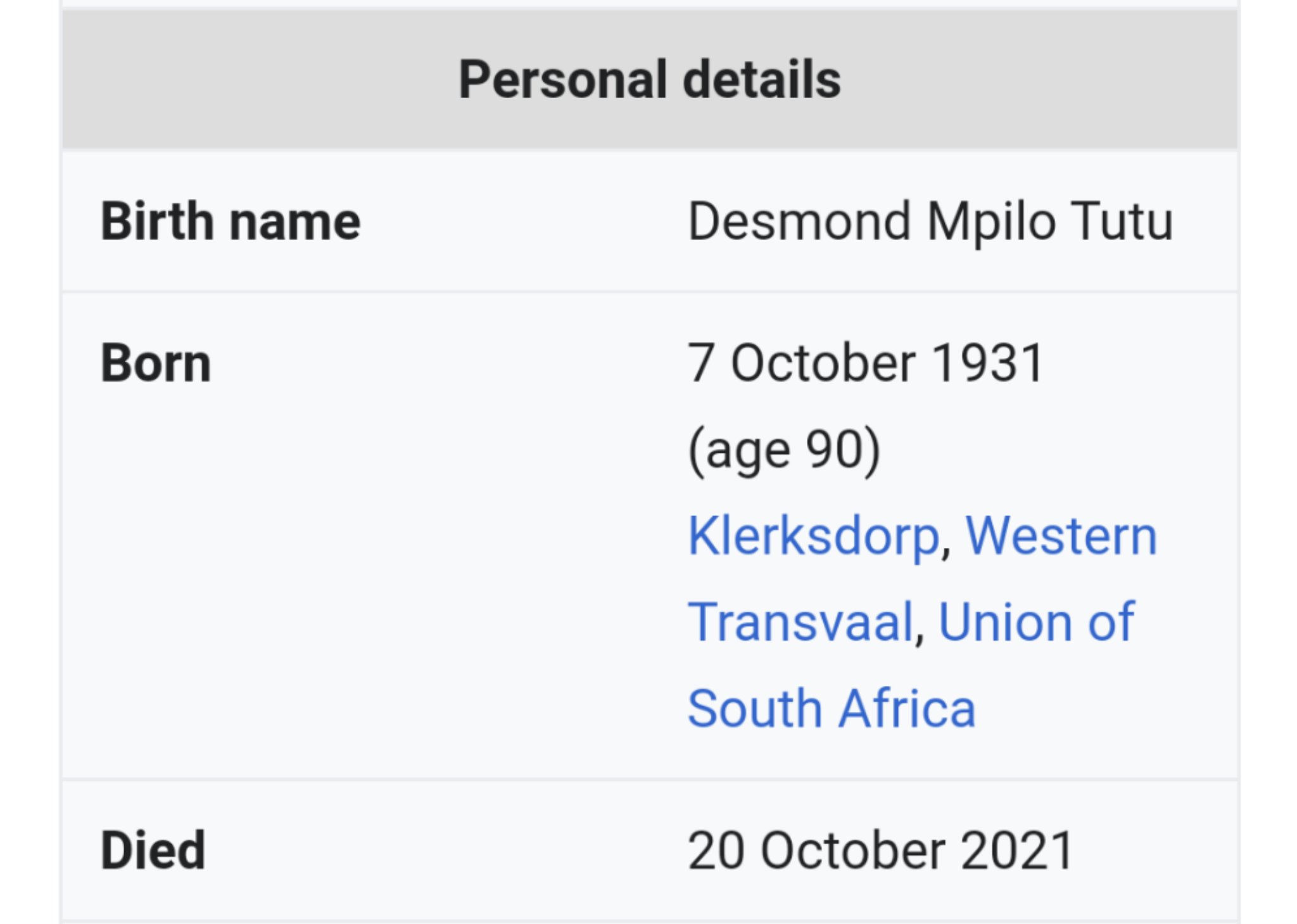Open the Klerksdorp link

coord(813,536)
